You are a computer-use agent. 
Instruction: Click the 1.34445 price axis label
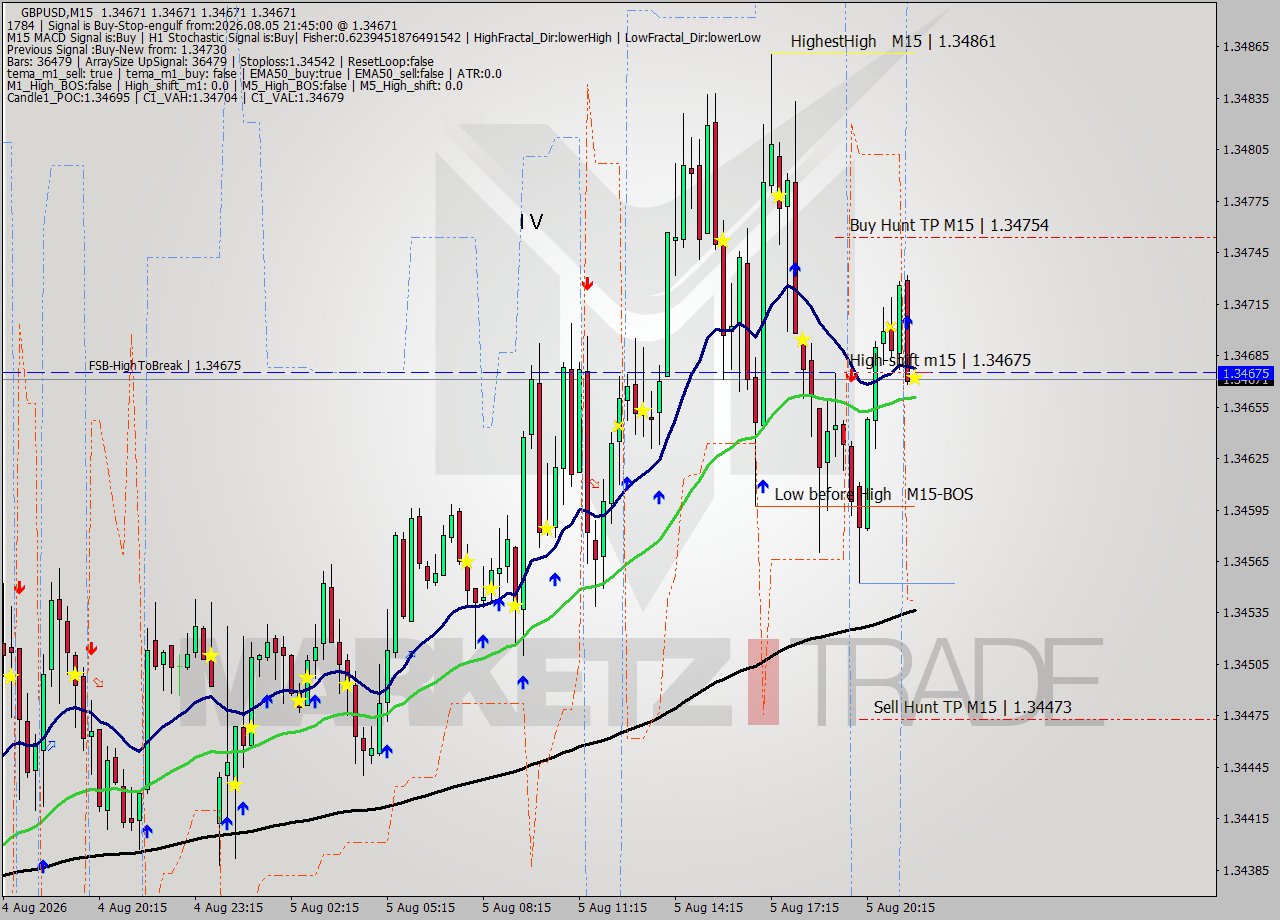(1245, 767)
